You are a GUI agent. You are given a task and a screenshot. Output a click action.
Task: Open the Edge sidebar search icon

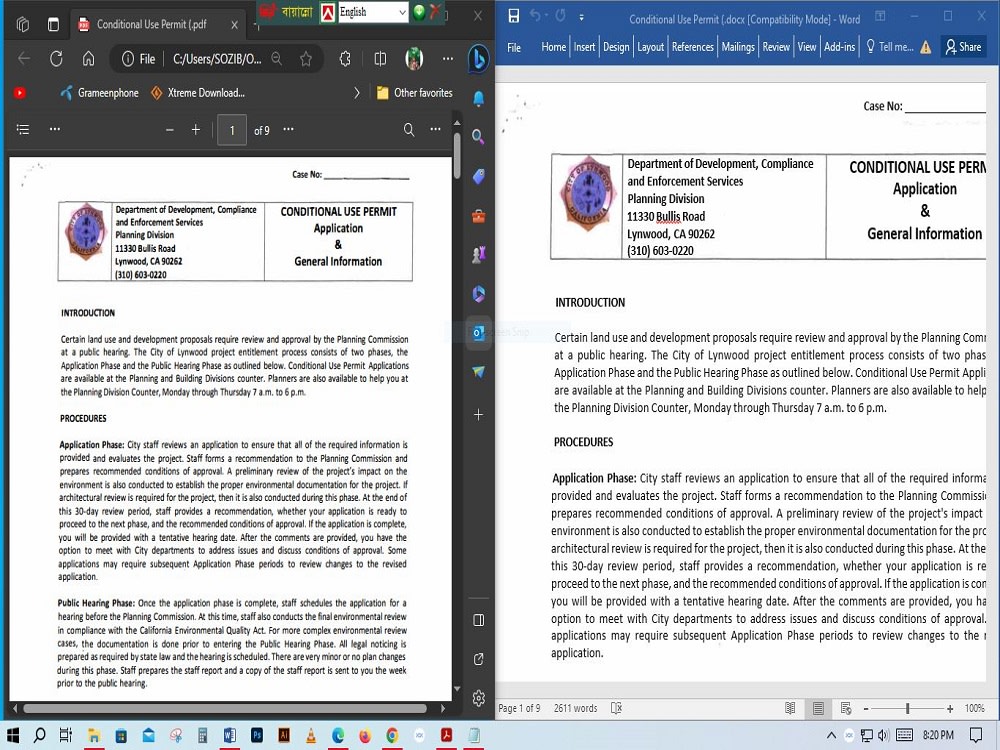click(x=478, y=136)
